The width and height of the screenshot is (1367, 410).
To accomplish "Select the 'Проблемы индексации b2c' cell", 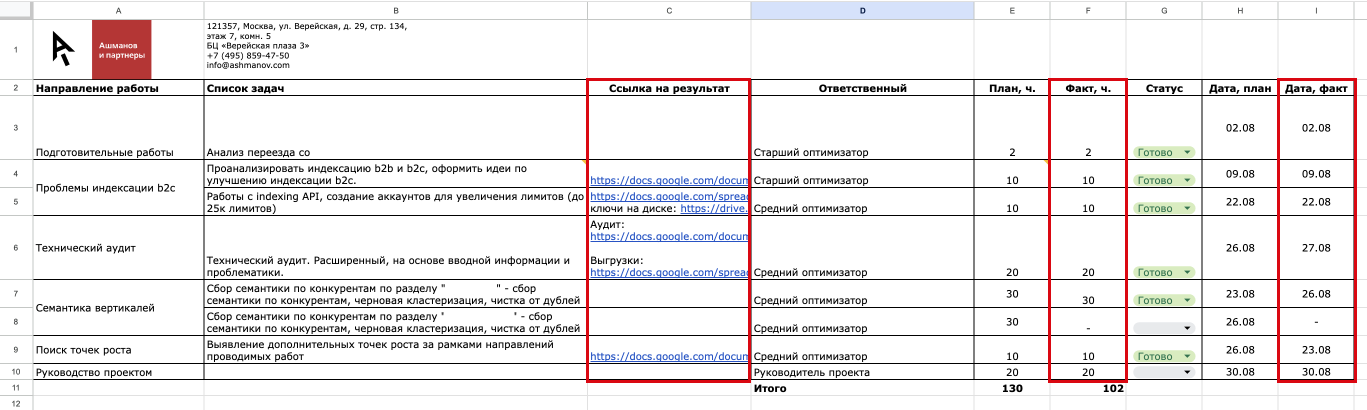I will point(118,187).
